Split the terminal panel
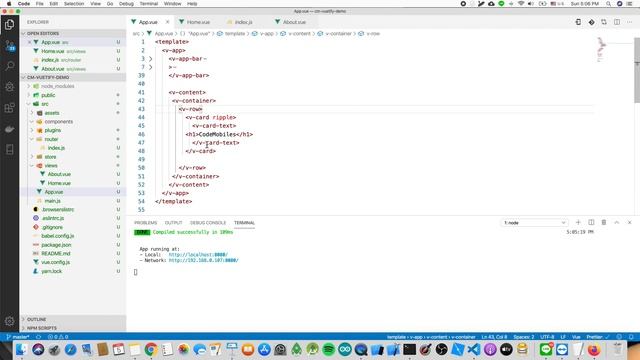Screen dimensions: 640x360 point(591,222)
